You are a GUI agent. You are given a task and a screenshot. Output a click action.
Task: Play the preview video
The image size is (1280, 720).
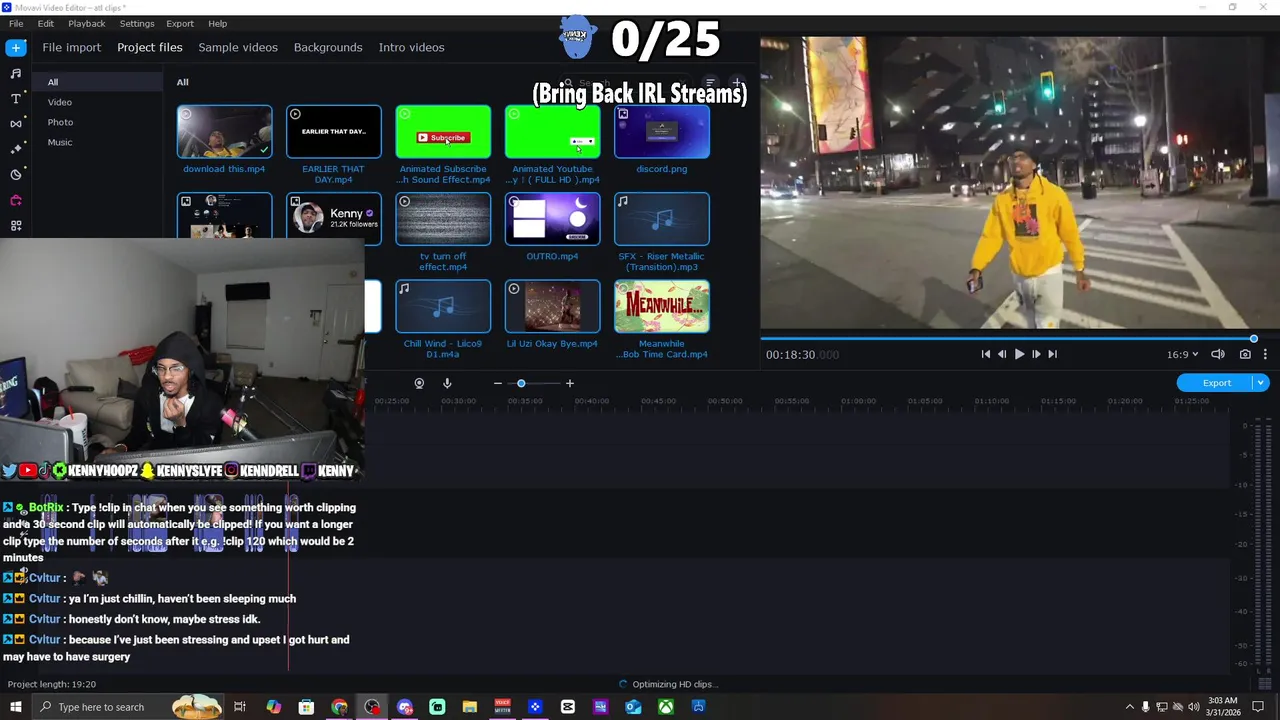click(x=1019, y=354)
